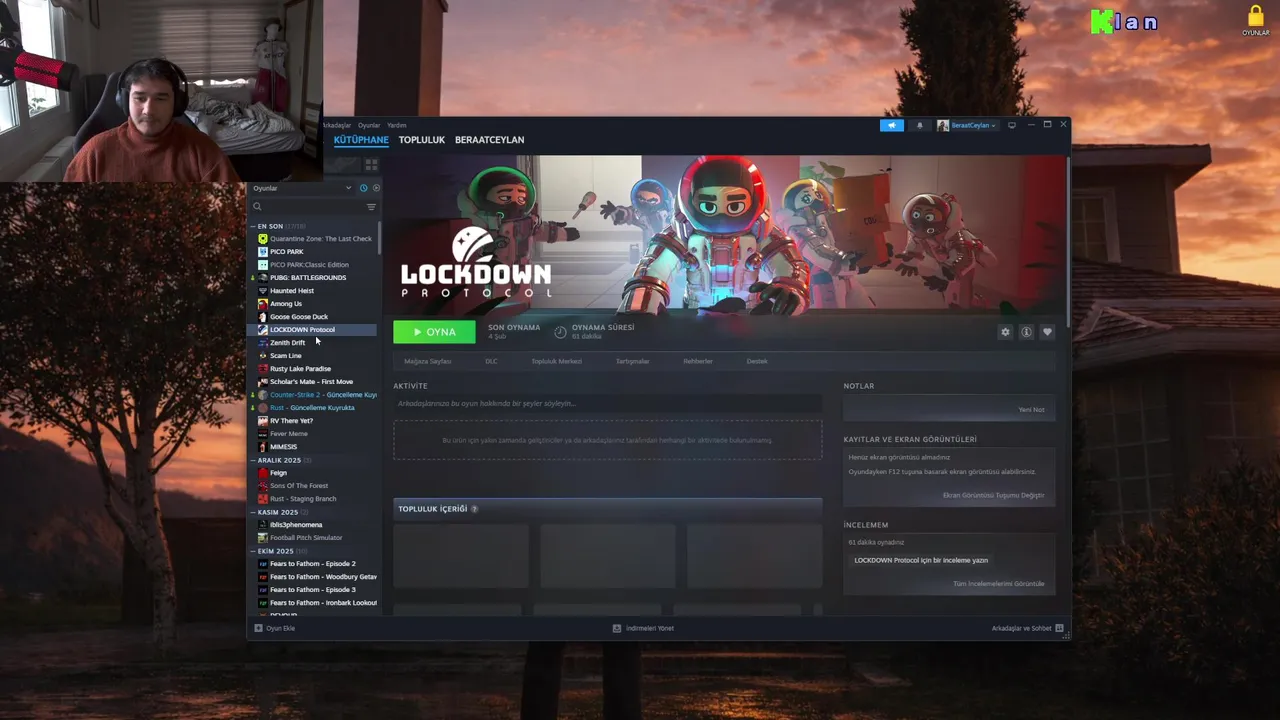
Task: Select Football Pitch Simulator in the library
Action: 306,538
